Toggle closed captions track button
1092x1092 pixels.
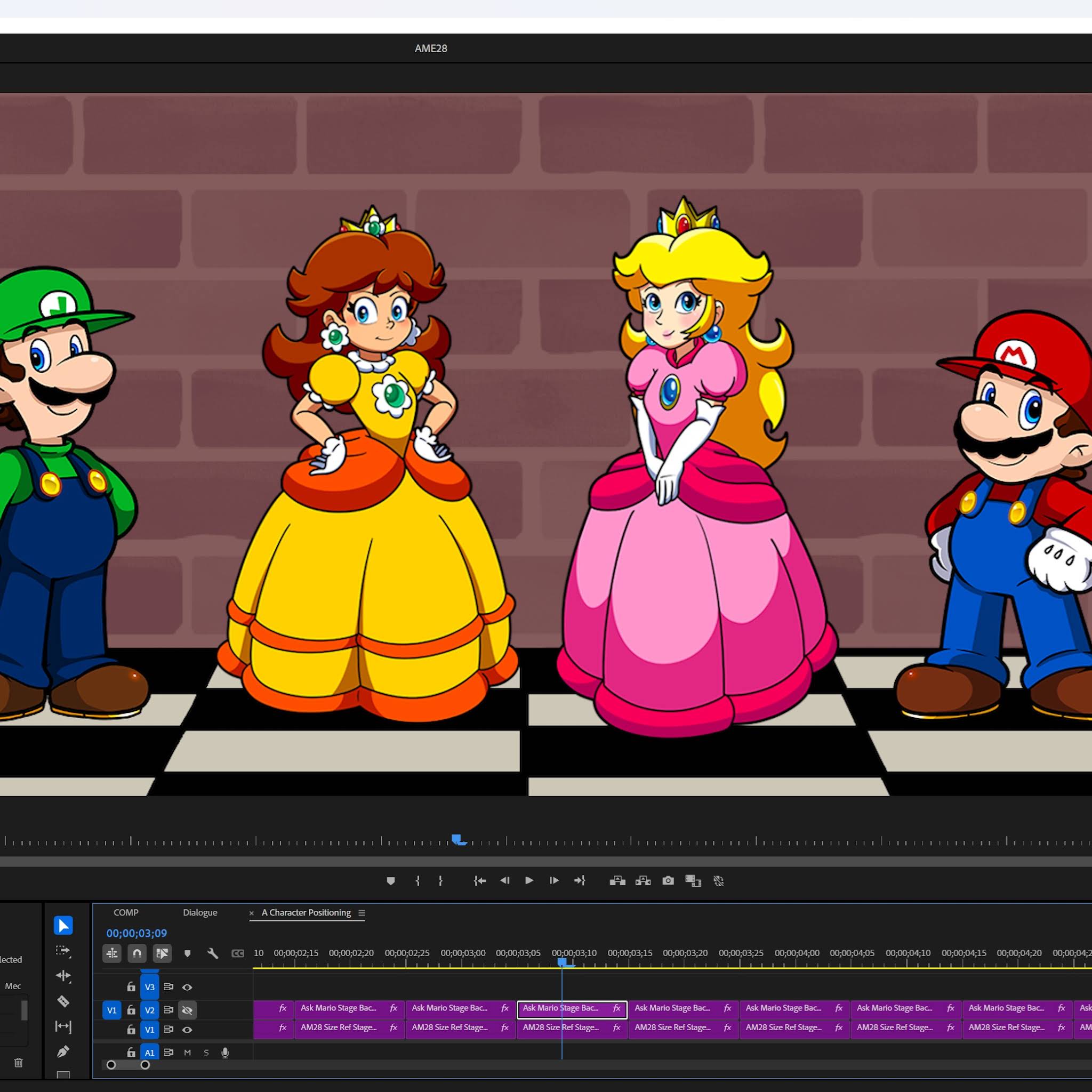point(238,953)
